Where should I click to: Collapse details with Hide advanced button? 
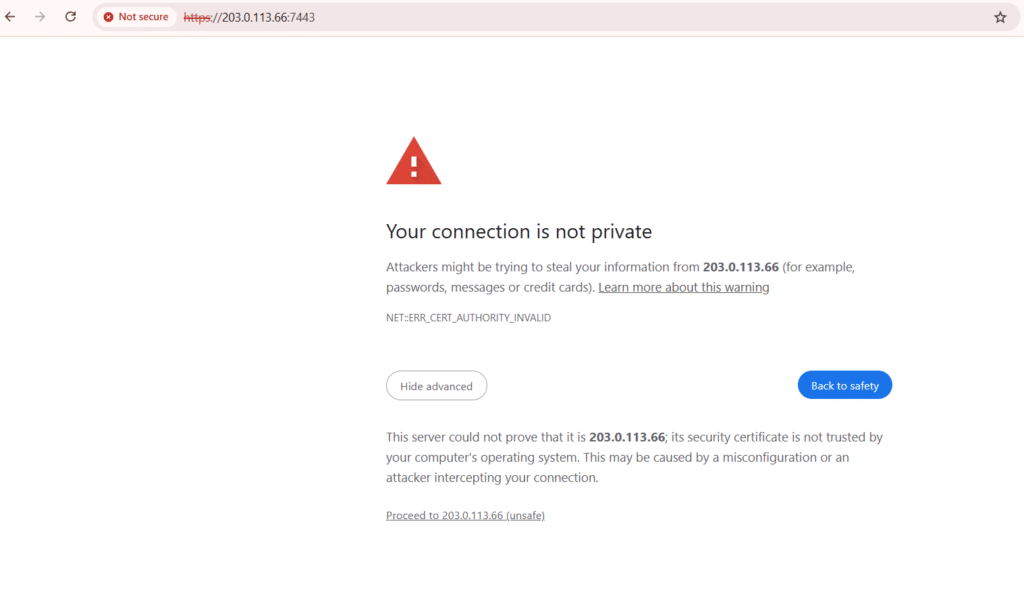(436, 386)
